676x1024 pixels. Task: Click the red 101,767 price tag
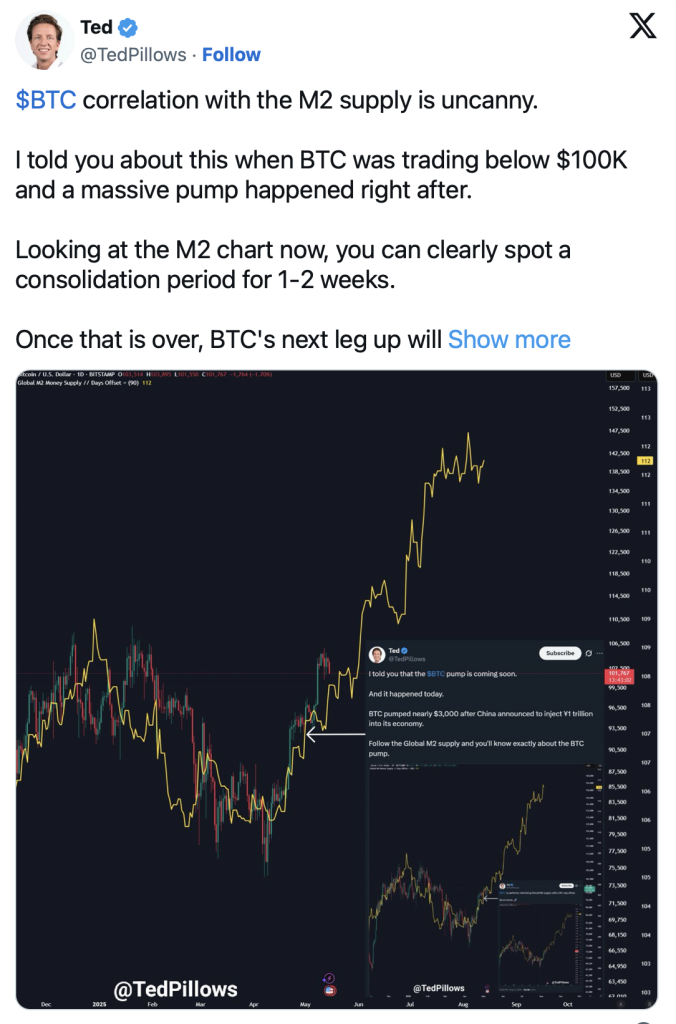tap(619, 676)
